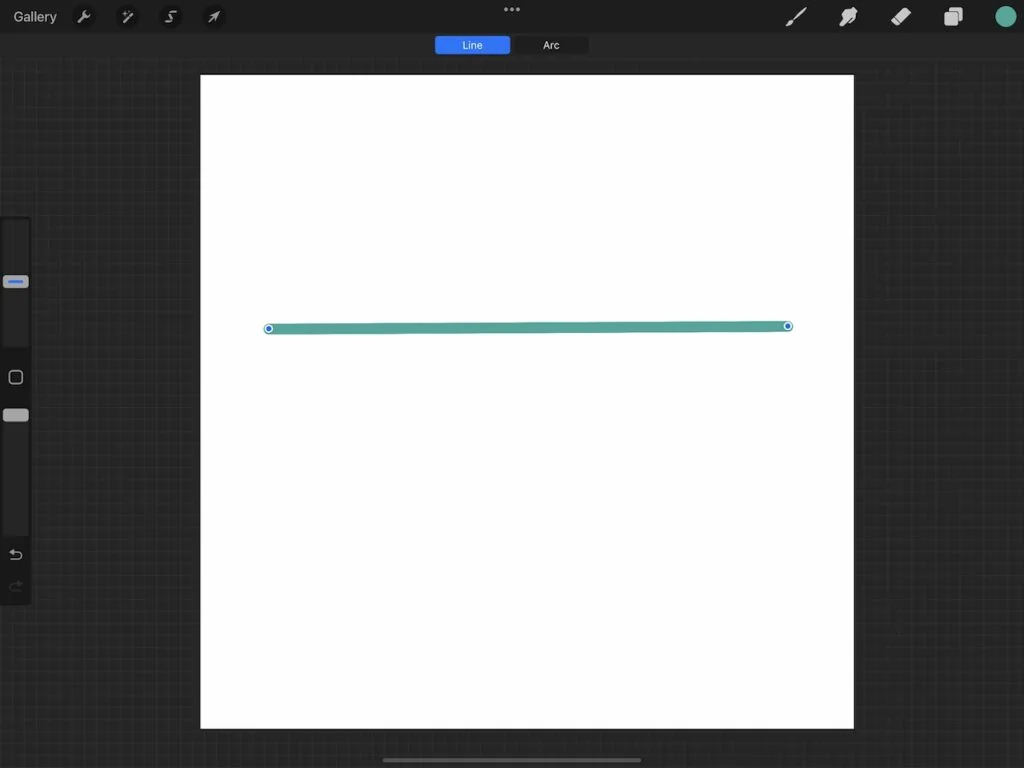Screen dimensions: 1024x768
Task: Switch shape to Line
Action: click(472, 45)
